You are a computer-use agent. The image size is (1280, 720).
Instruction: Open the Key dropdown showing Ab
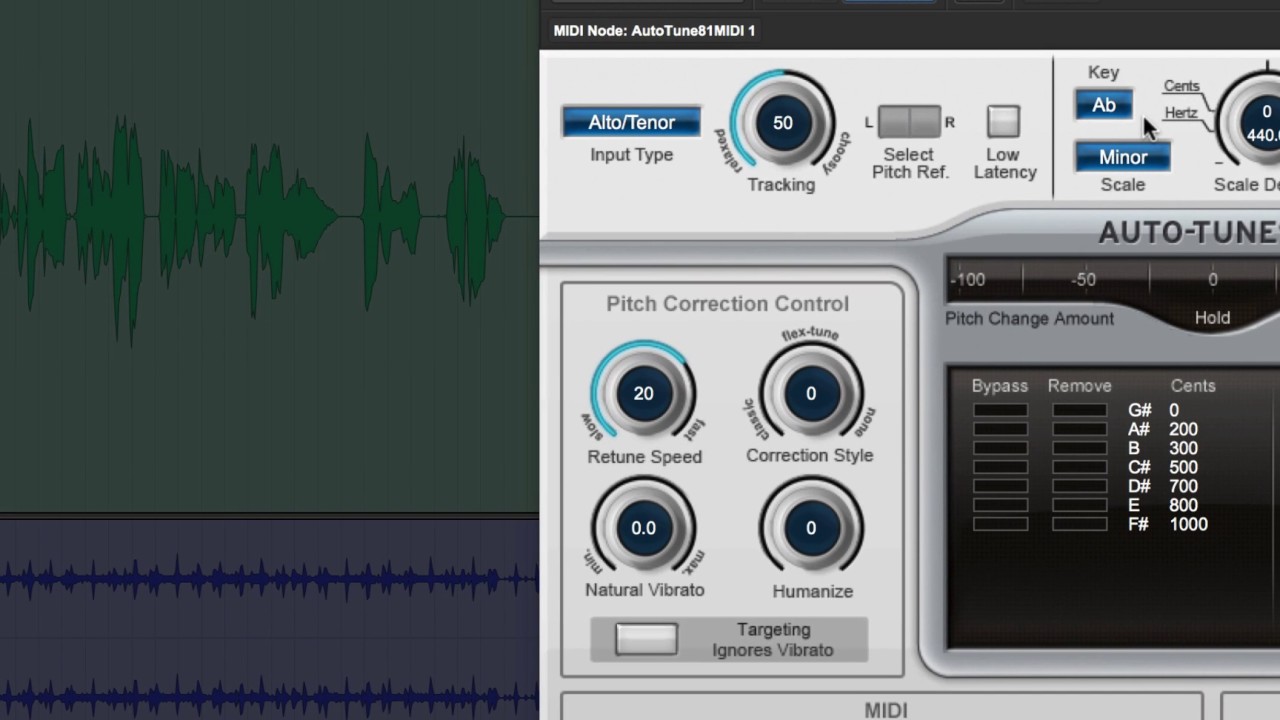click(x=1104, y=105)
